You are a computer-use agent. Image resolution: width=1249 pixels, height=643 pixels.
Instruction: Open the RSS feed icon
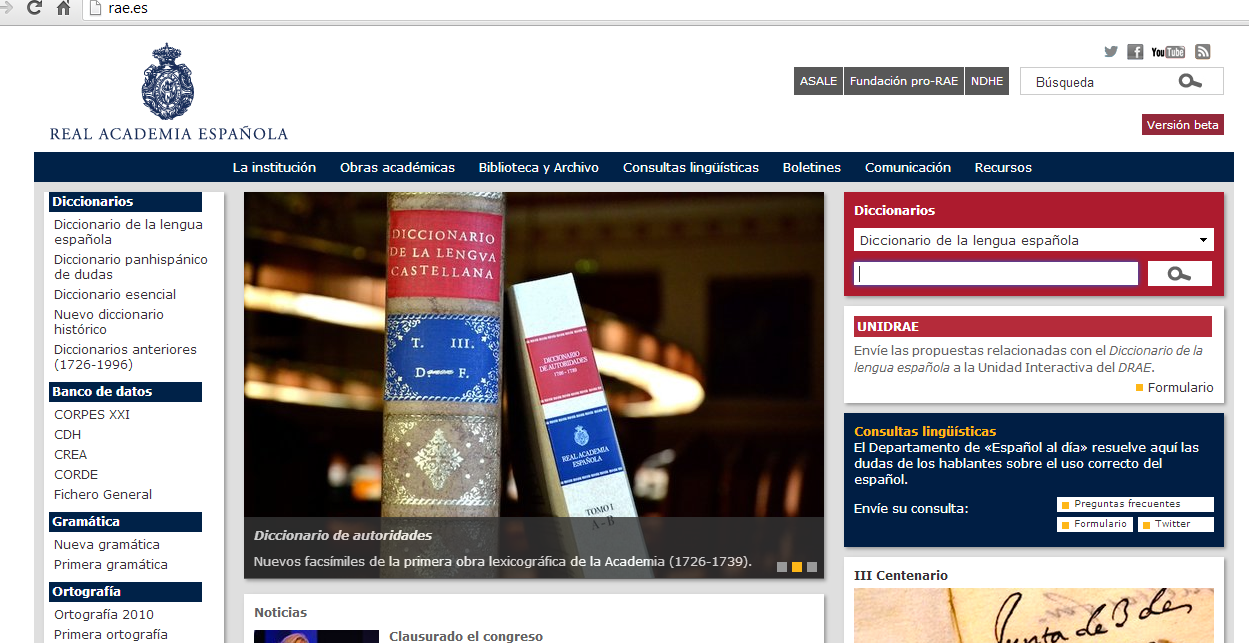click(x=1203, y=52)
